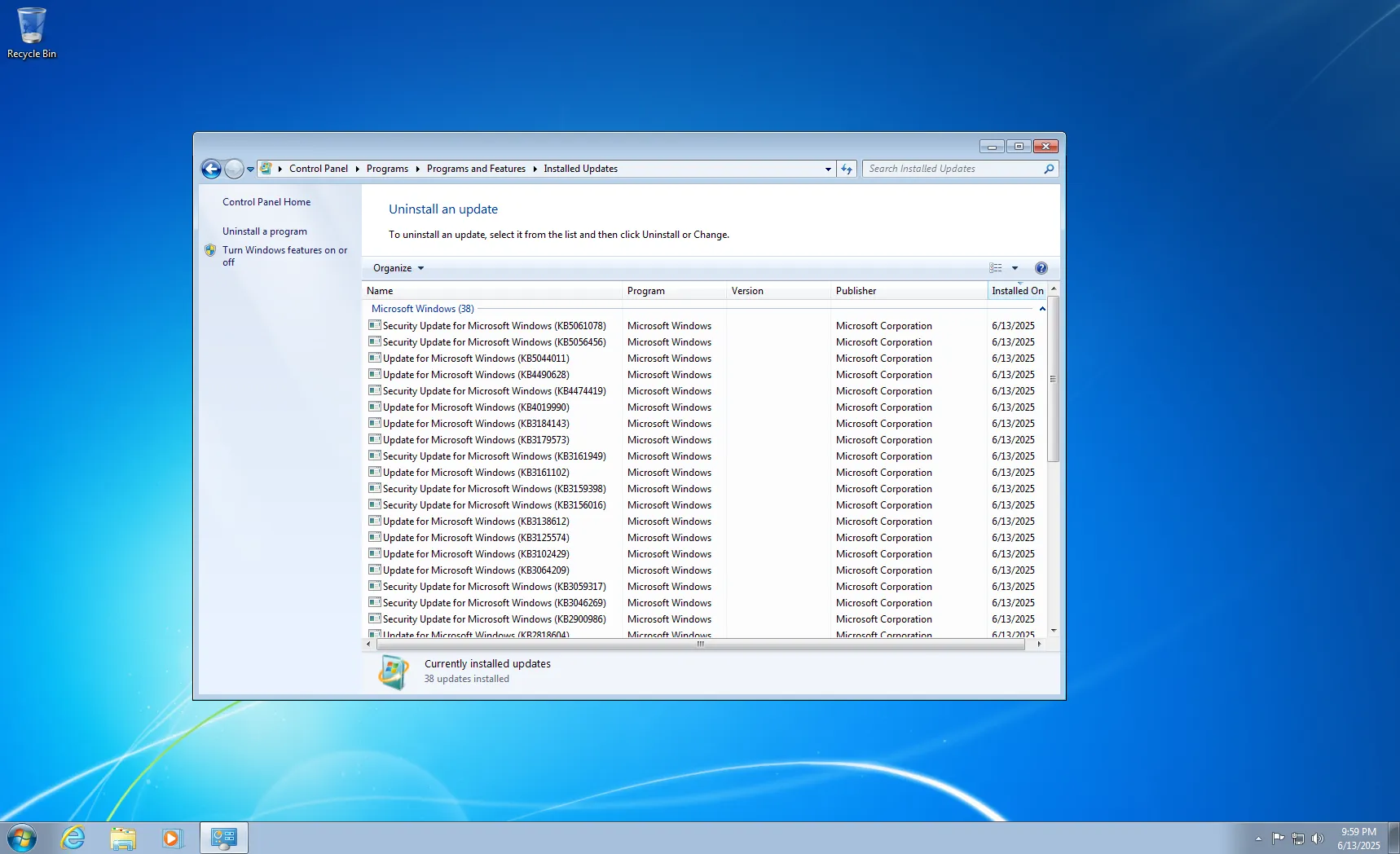
Task: Click the Back navigation arrow
Action: [211, 169]
